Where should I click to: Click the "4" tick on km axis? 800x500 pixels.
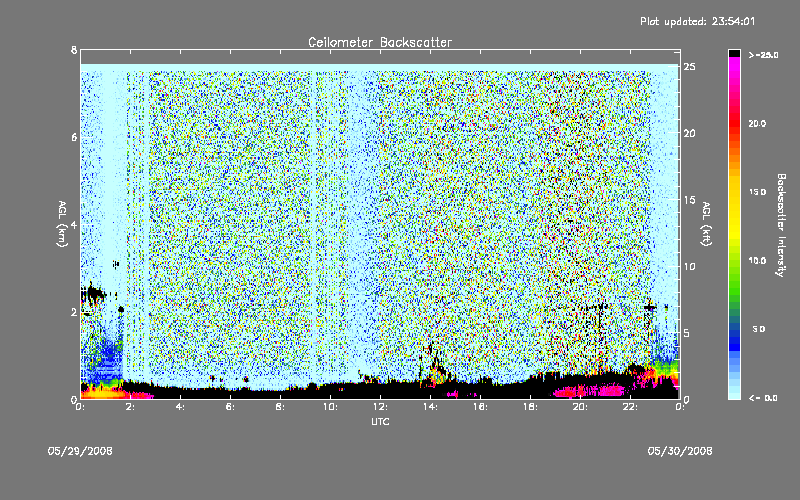coord(74,224)
